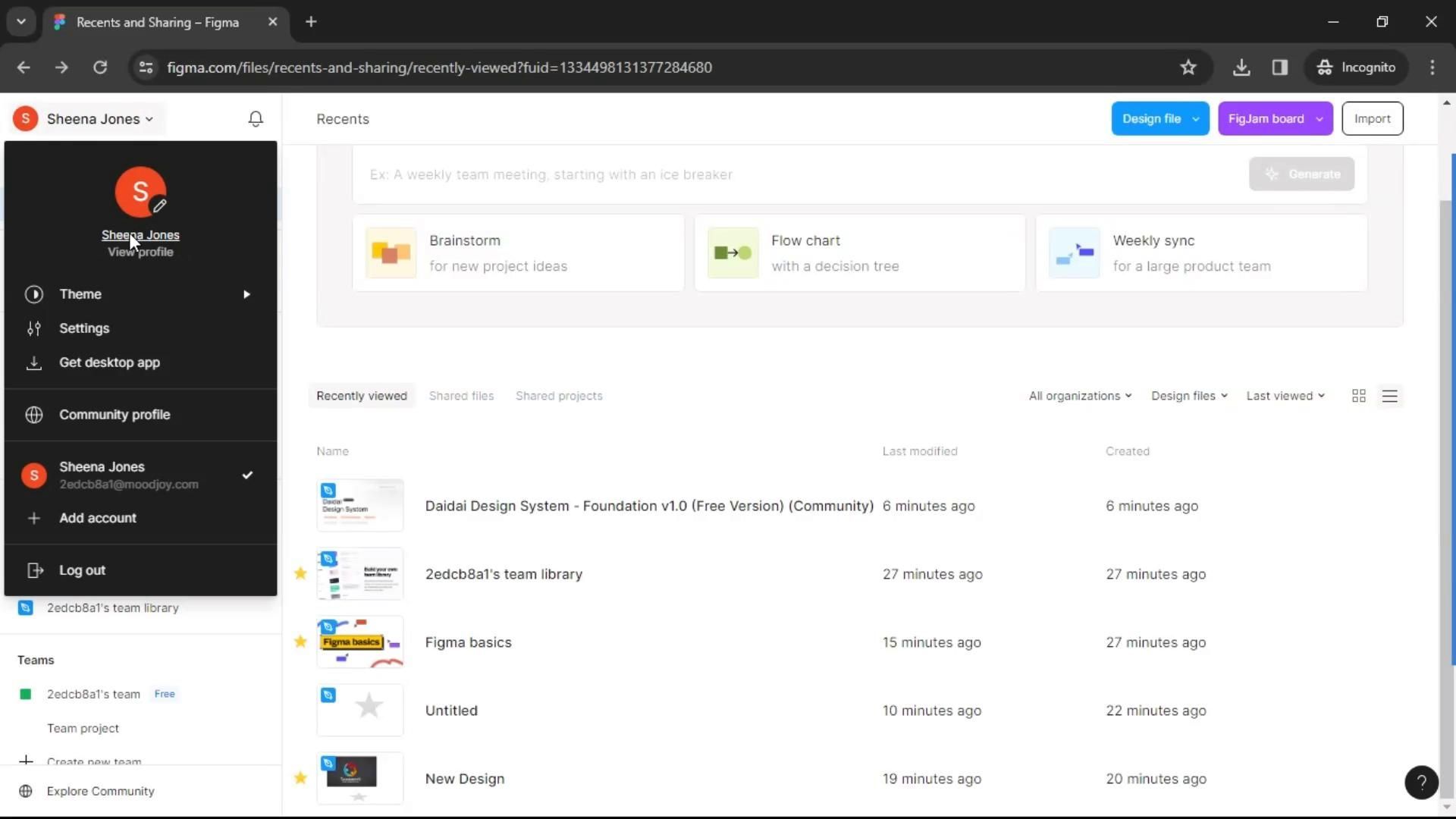1456x819 pixels.
Task: Click the Log out icon
Action: (x=34, y=570)
